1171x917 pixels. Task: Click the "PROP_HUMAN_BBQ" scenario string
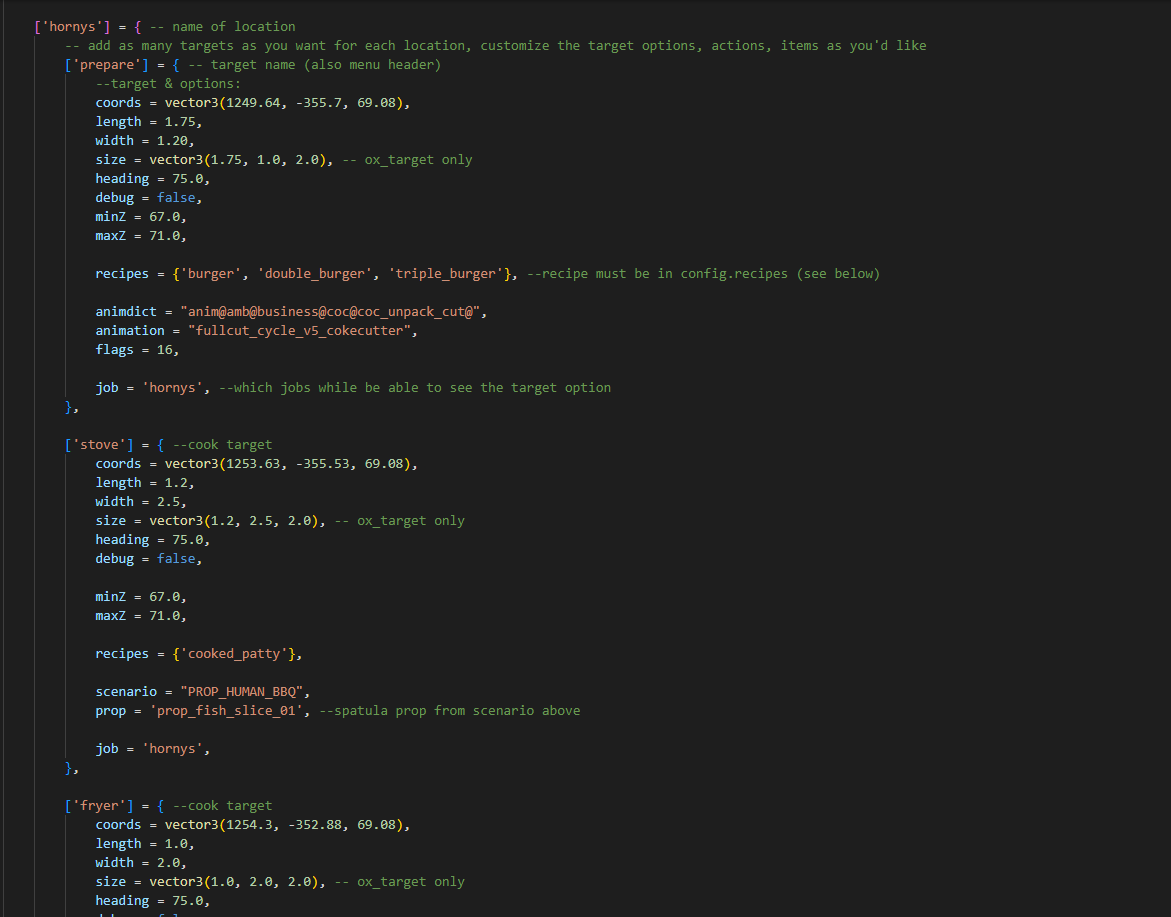tap(245, 691)
